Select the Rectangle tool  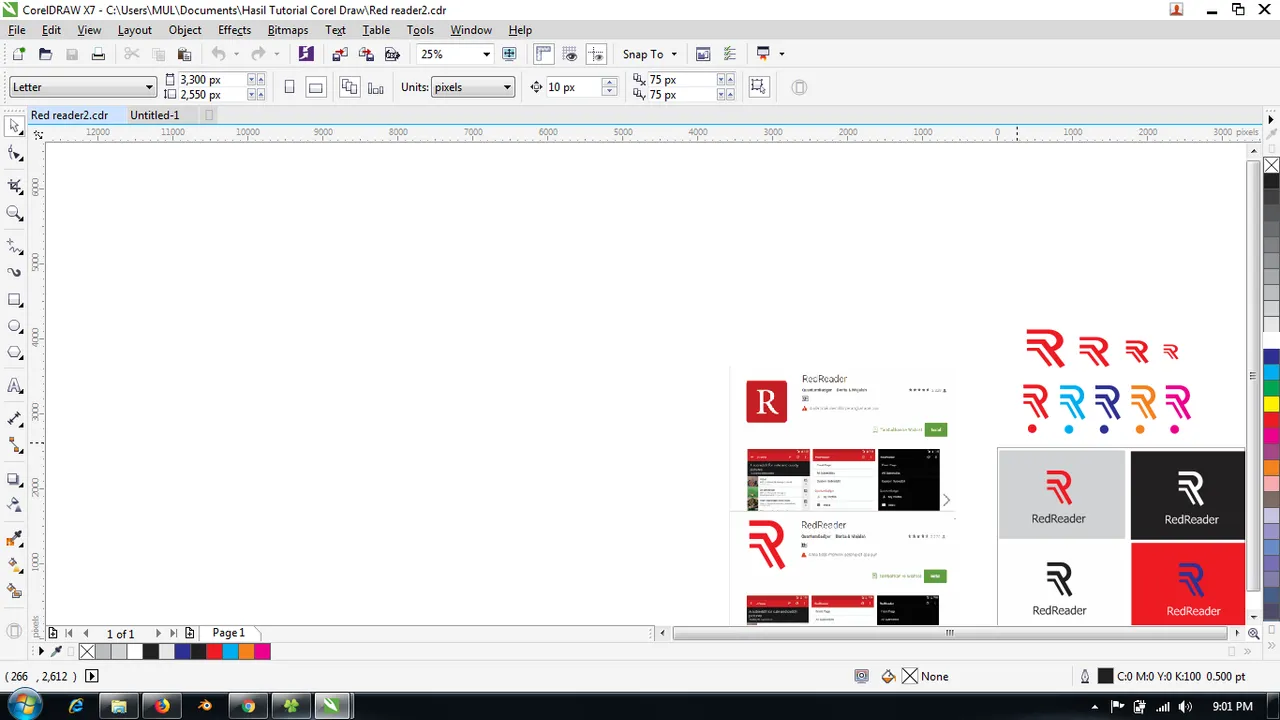tap(15, 300)
